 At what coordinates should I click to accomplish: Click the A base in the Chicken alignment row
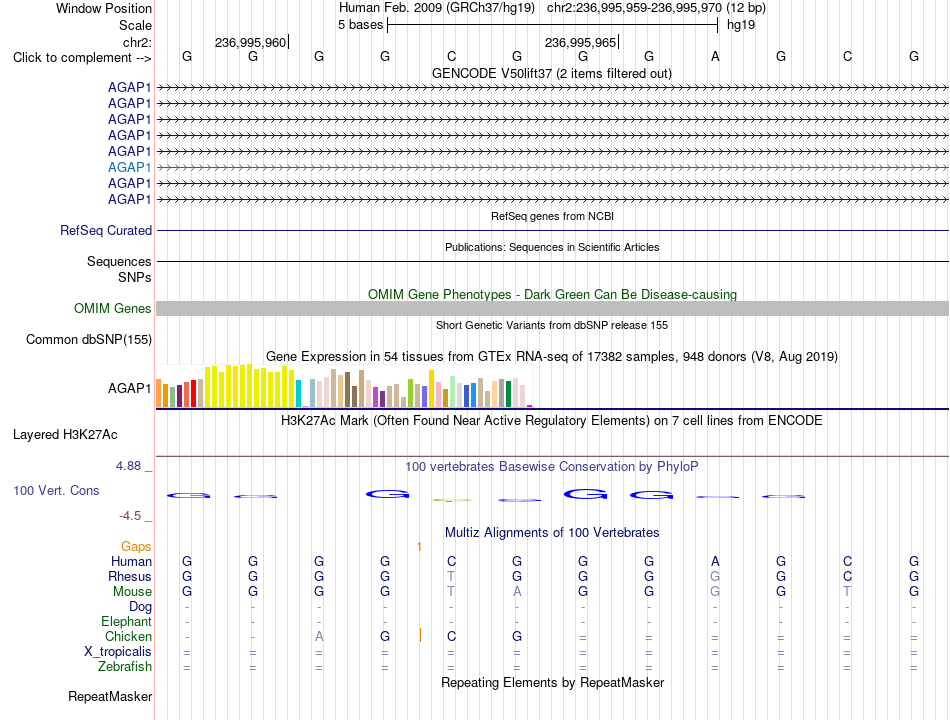(319, 636)
